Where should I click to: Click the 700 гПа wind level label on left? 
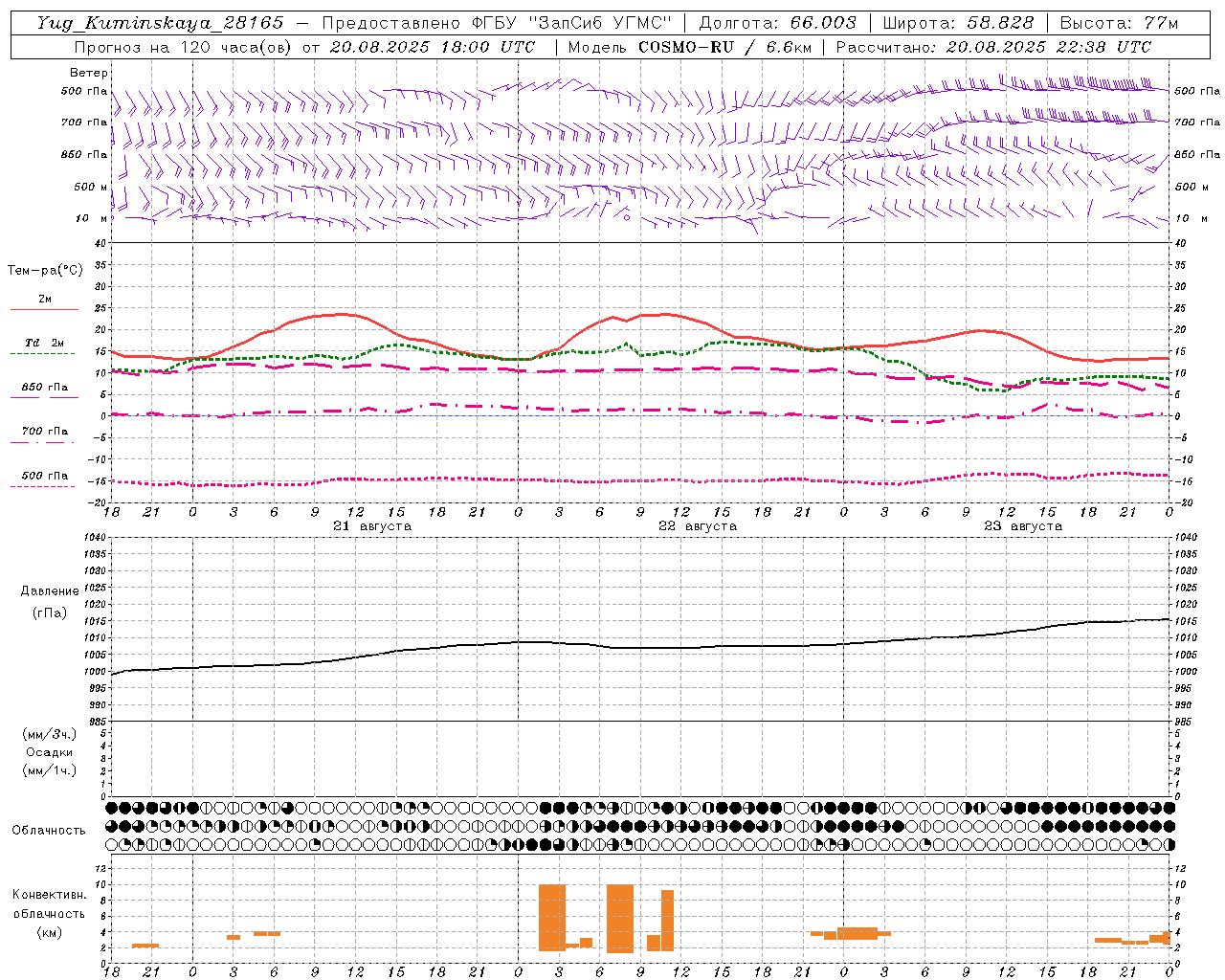(x=84, y=122)
